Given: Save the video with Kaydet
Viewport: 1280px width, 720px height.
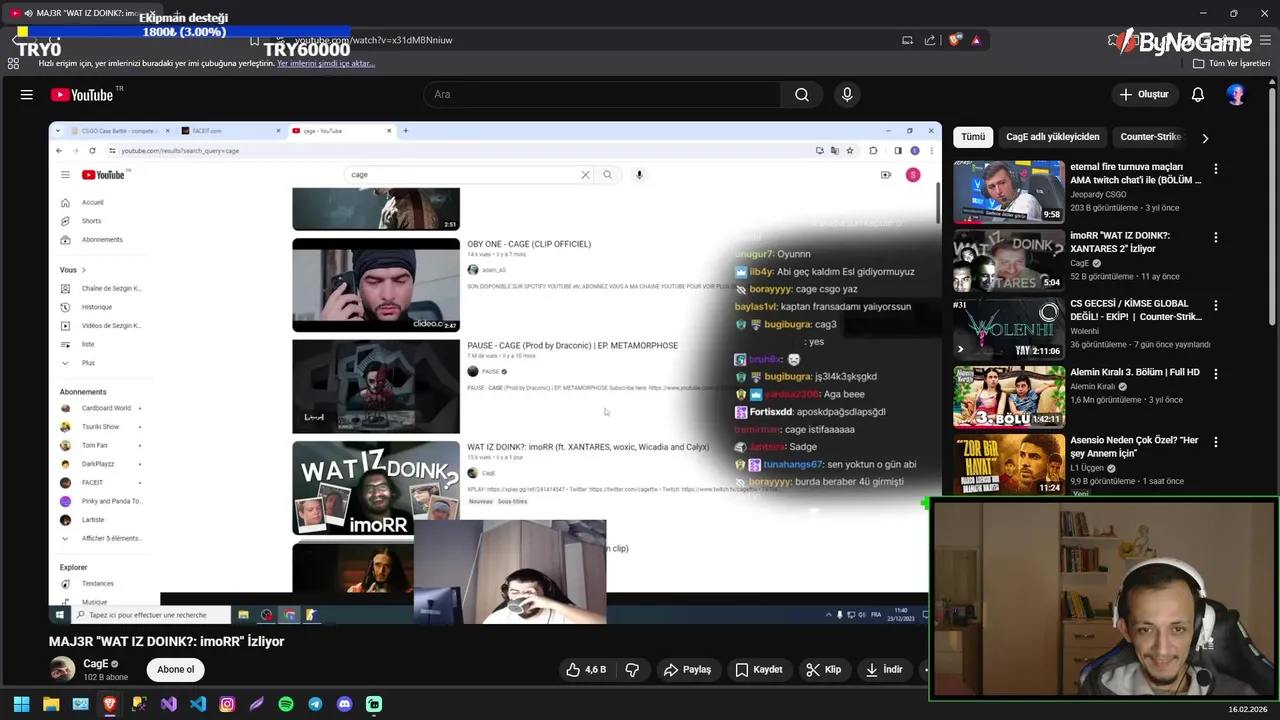Looking at the screenshot, I should click(759, 670).
